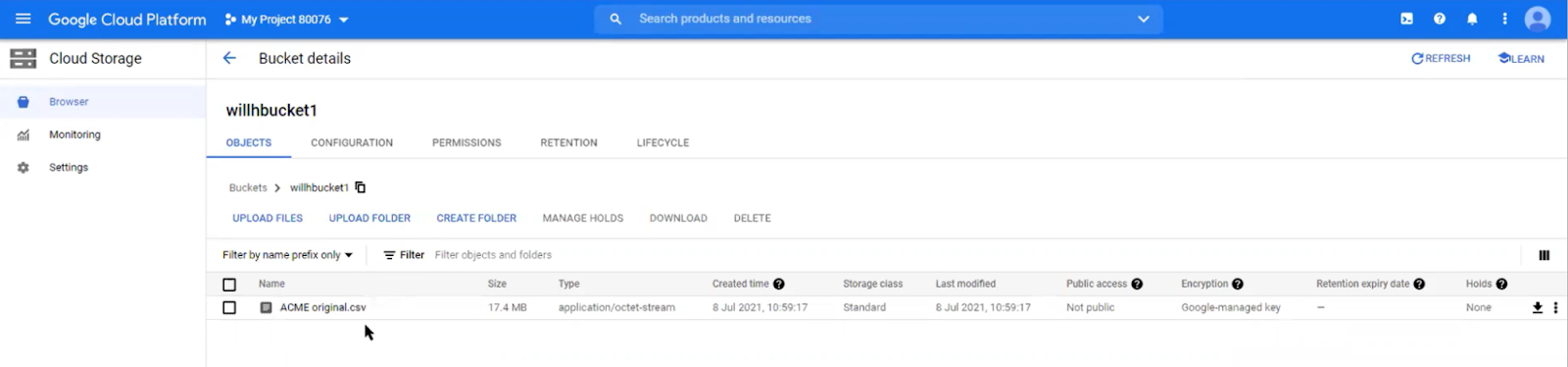1568x367 pixels.
Task: Switch to the Permissions tab
Action: [466, 143]
